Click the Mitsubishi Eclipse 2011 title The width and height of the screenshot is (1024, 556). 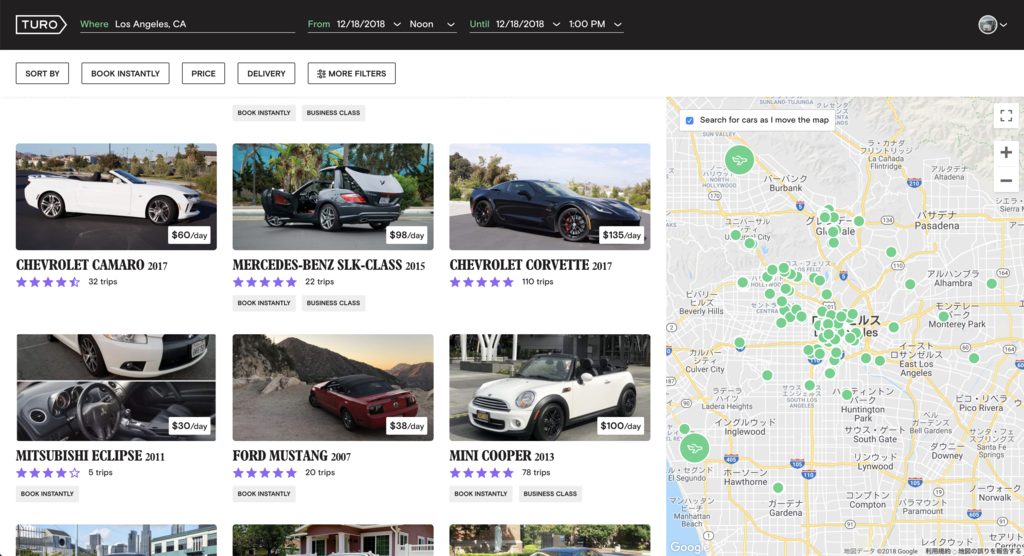point(90,456)
